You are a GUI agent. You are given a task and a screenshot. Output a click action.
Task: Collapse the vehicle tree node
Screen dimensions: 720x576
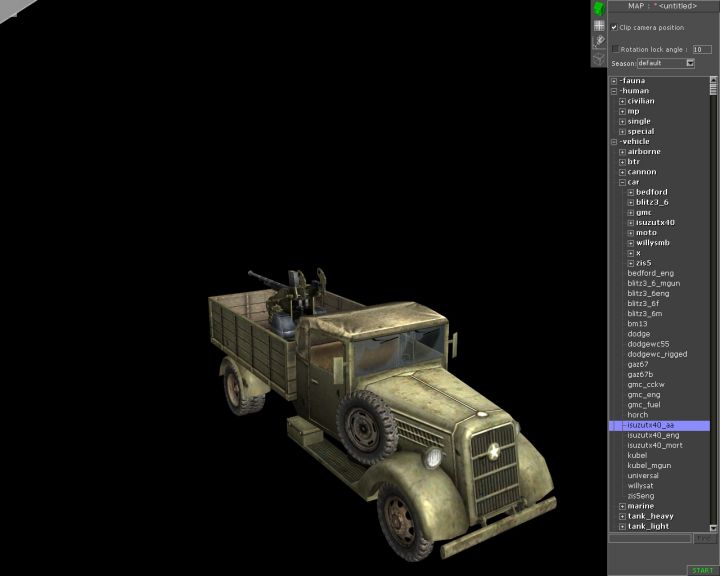[614, 142]
